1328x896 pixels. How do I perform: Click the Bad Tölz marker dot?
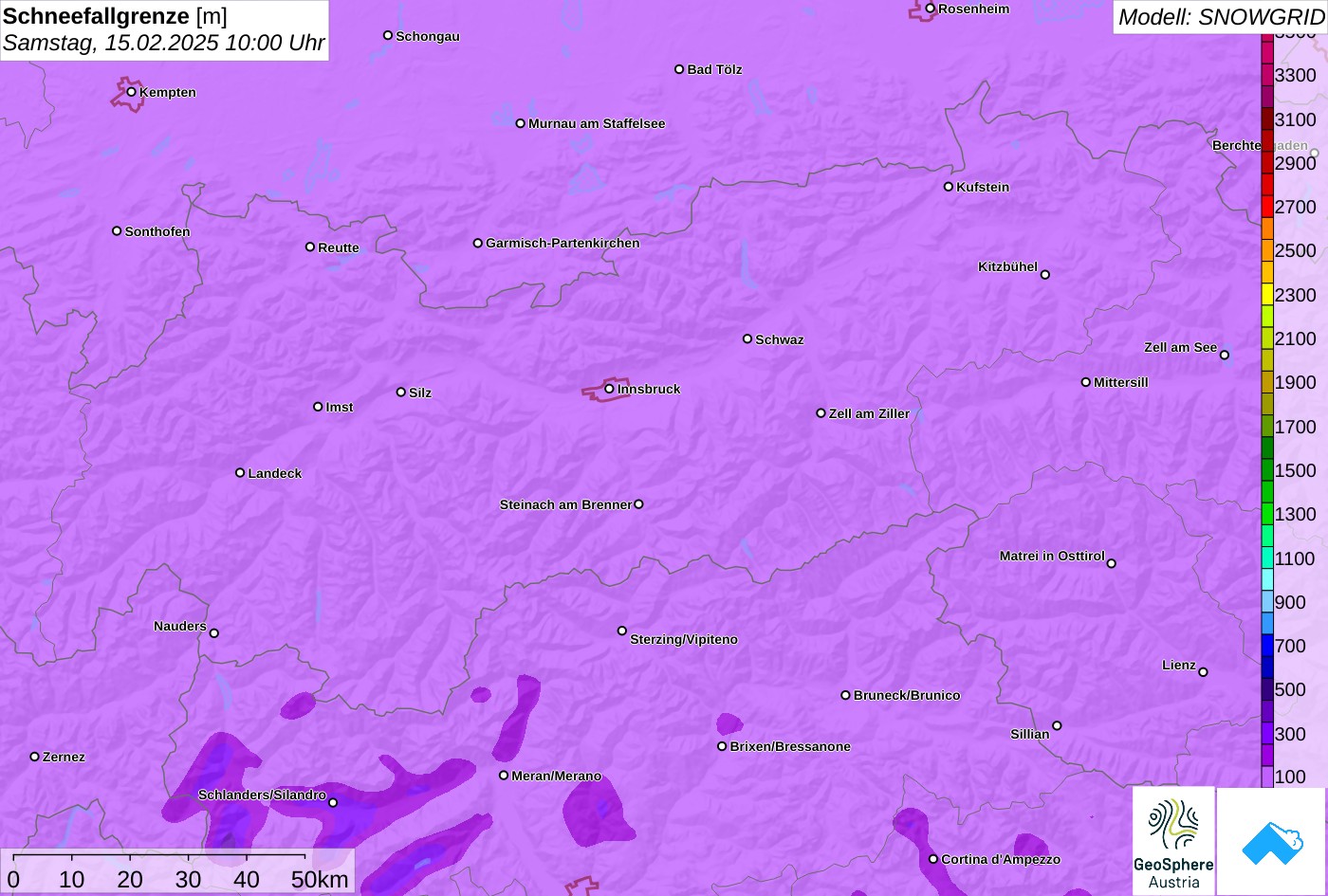[679, 69]
